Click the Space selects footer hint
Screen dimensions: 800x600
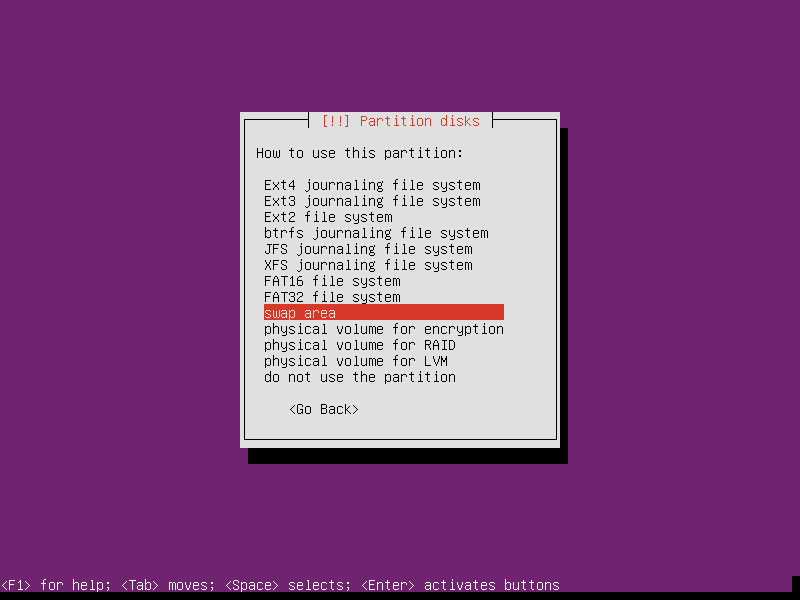tap(288, 585)
